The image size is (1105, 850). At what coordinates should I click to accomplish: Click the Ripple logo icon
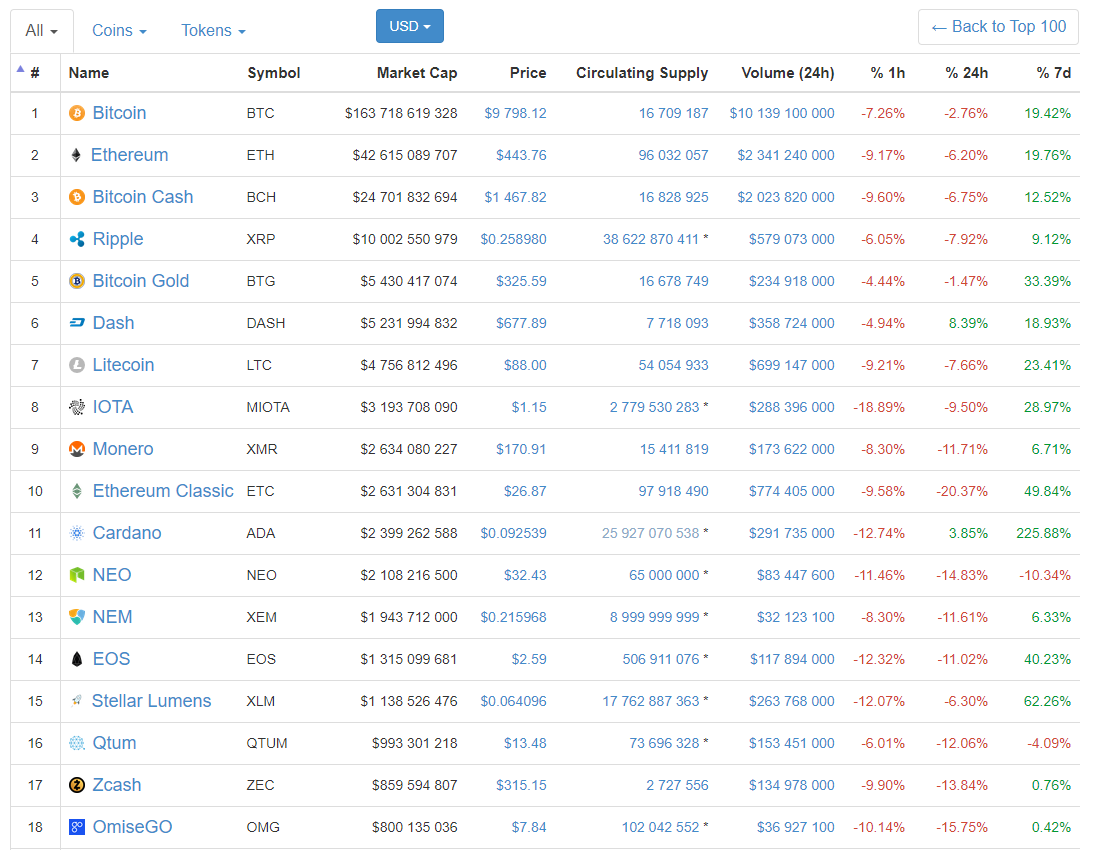coord(77,239)
